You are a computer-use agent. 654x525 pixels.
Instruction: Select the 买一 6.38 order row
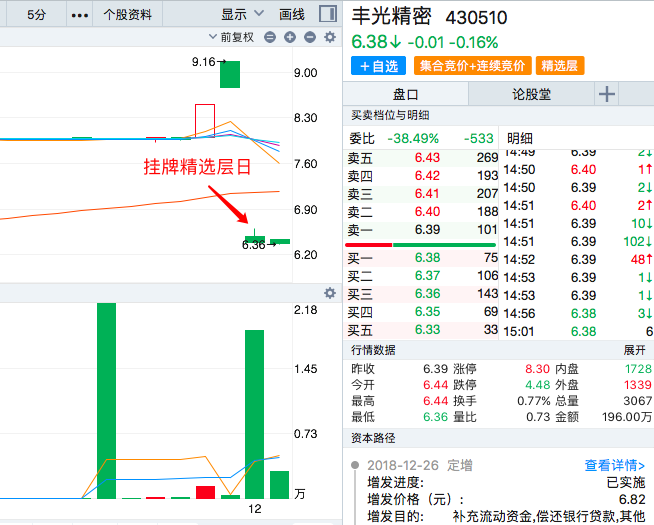click(422, 258)
